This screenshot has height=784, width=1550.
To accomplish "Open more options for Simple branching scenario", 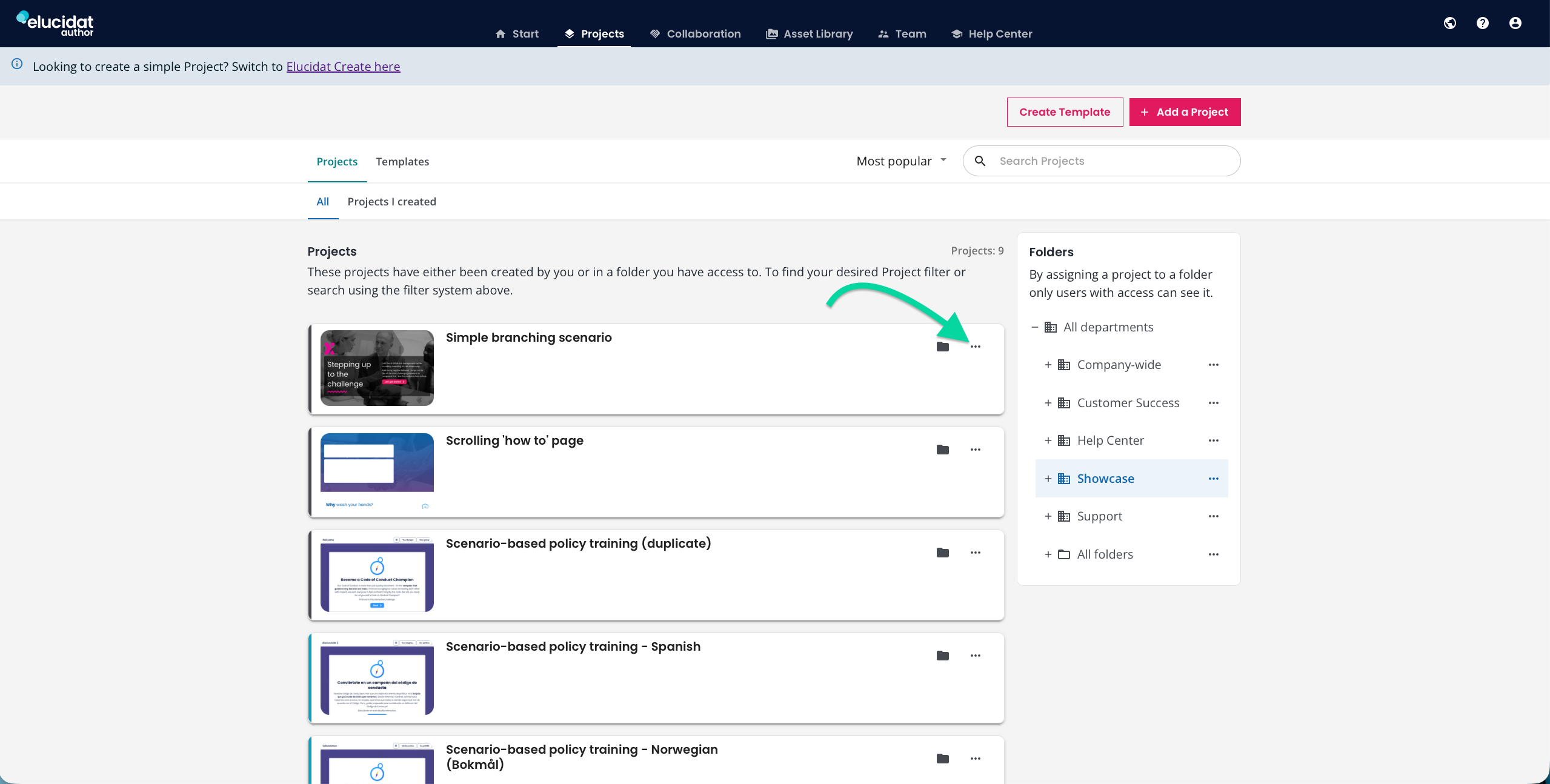I will click(975, 347).
